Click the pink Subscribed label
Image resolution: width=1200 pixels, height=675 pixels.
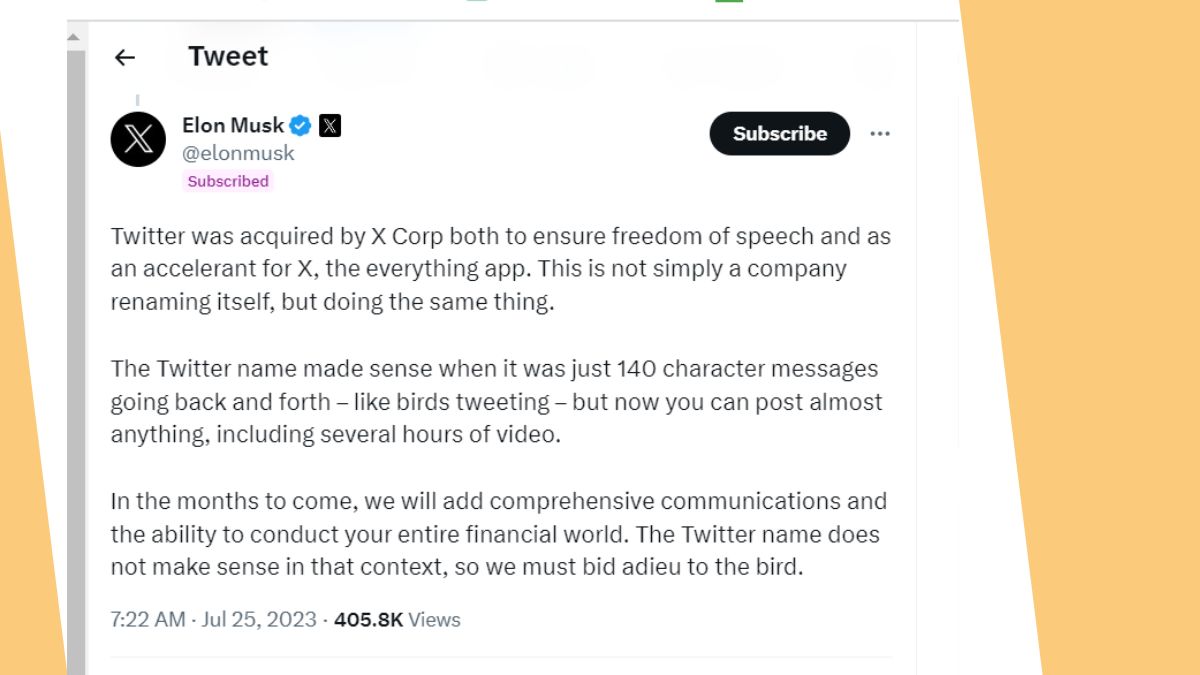tap(228, 181)
